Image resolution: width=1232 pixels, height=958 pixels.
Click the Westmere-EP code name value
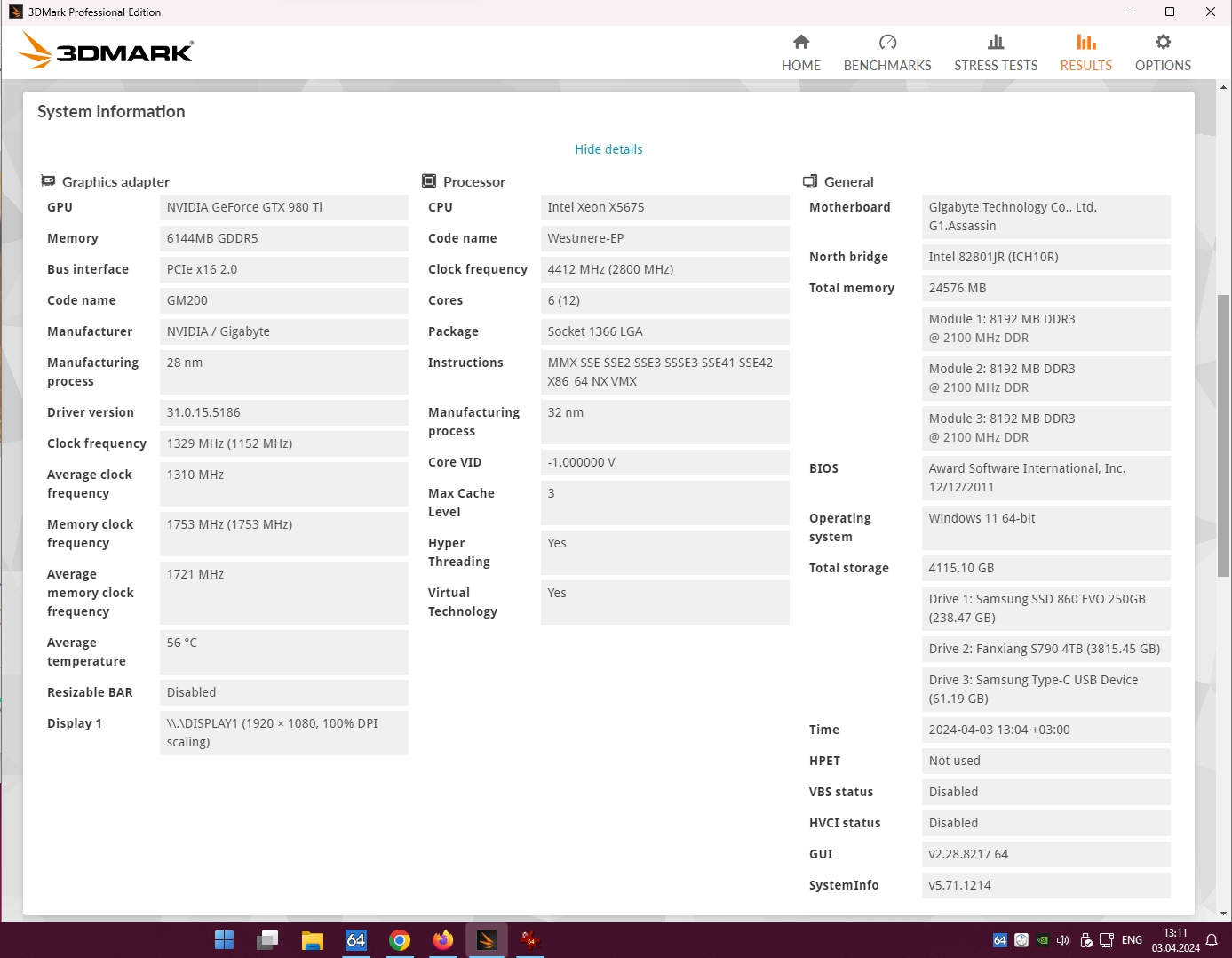click(x=665, y=238)
